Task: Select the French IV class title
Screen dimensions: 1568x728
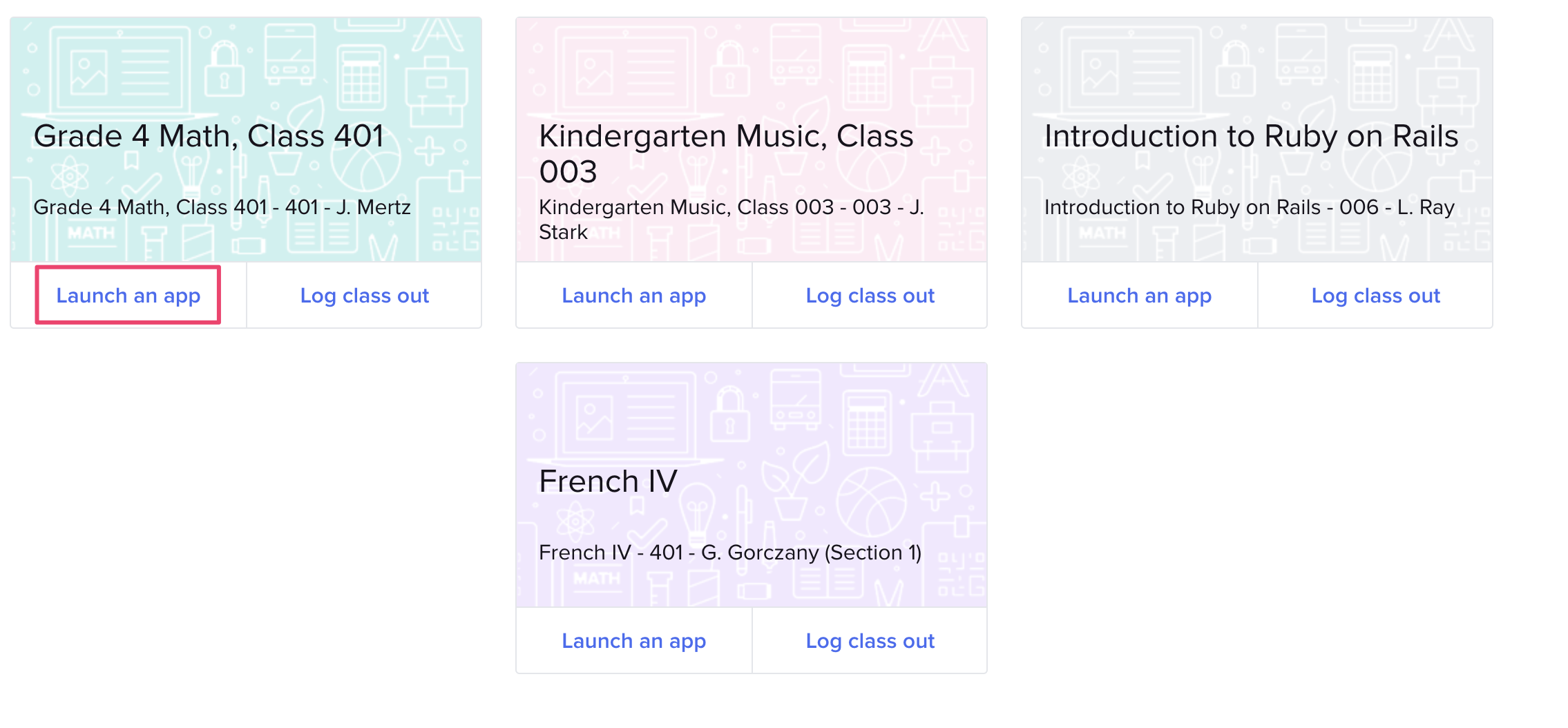Action: pyautogui.click(x=609, y=481)
